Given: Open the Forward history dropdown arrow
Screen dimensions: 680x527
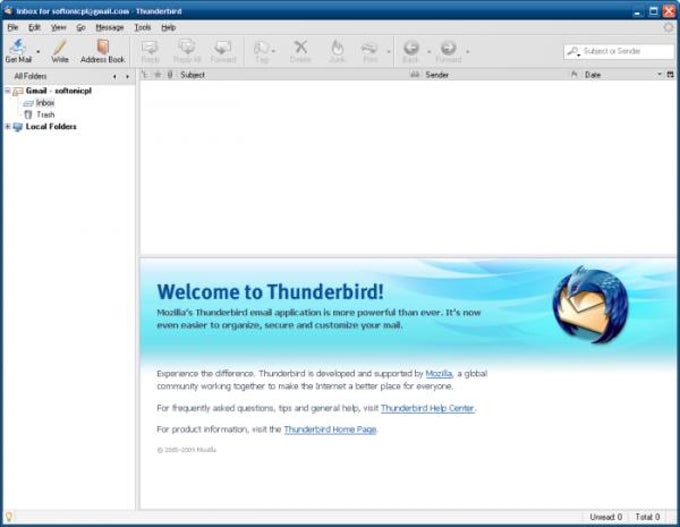Looking at the screenshot, I should [x=468, y=51].
